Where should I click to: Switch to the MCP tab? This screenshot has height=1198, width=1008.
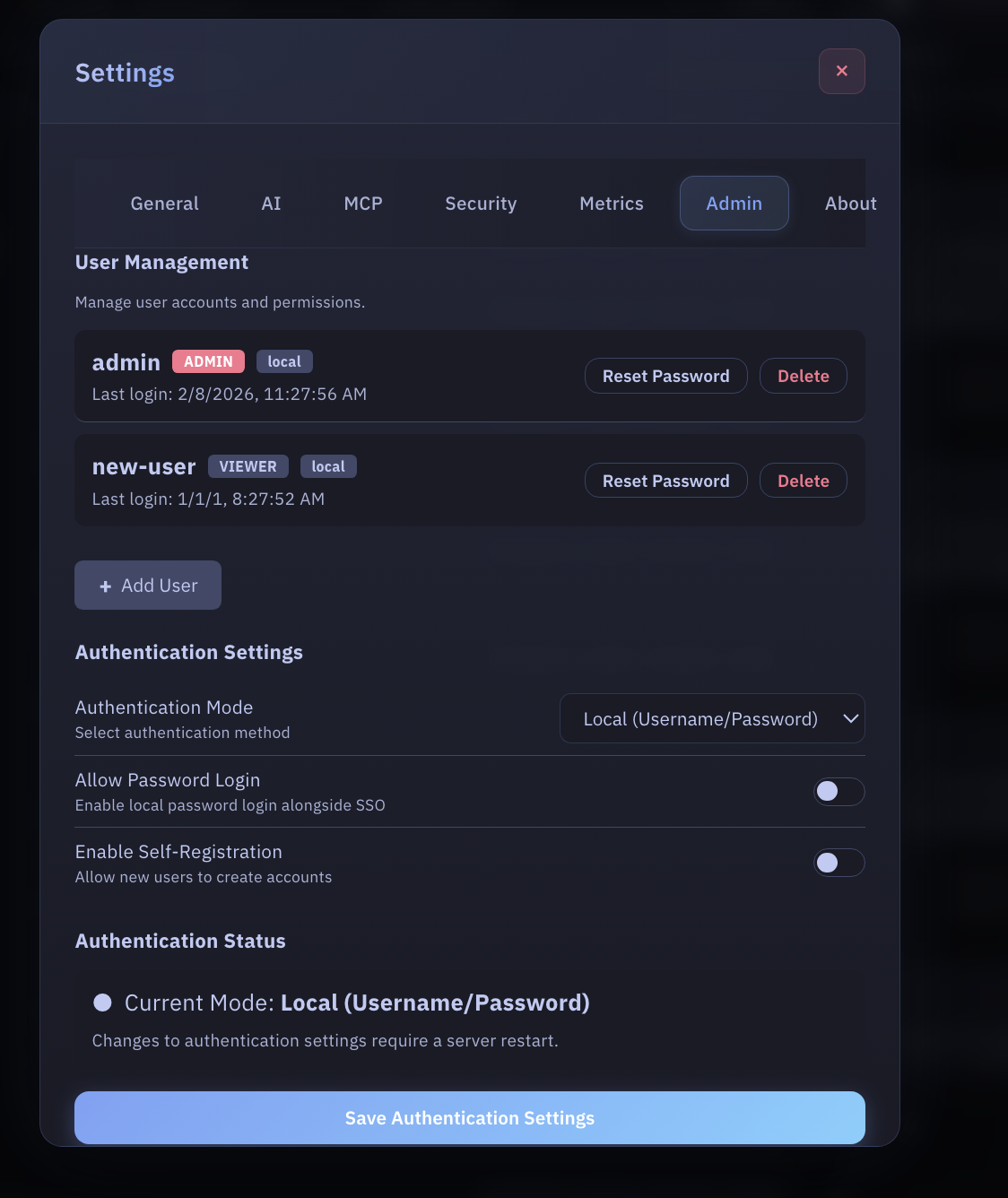(362, 203)
